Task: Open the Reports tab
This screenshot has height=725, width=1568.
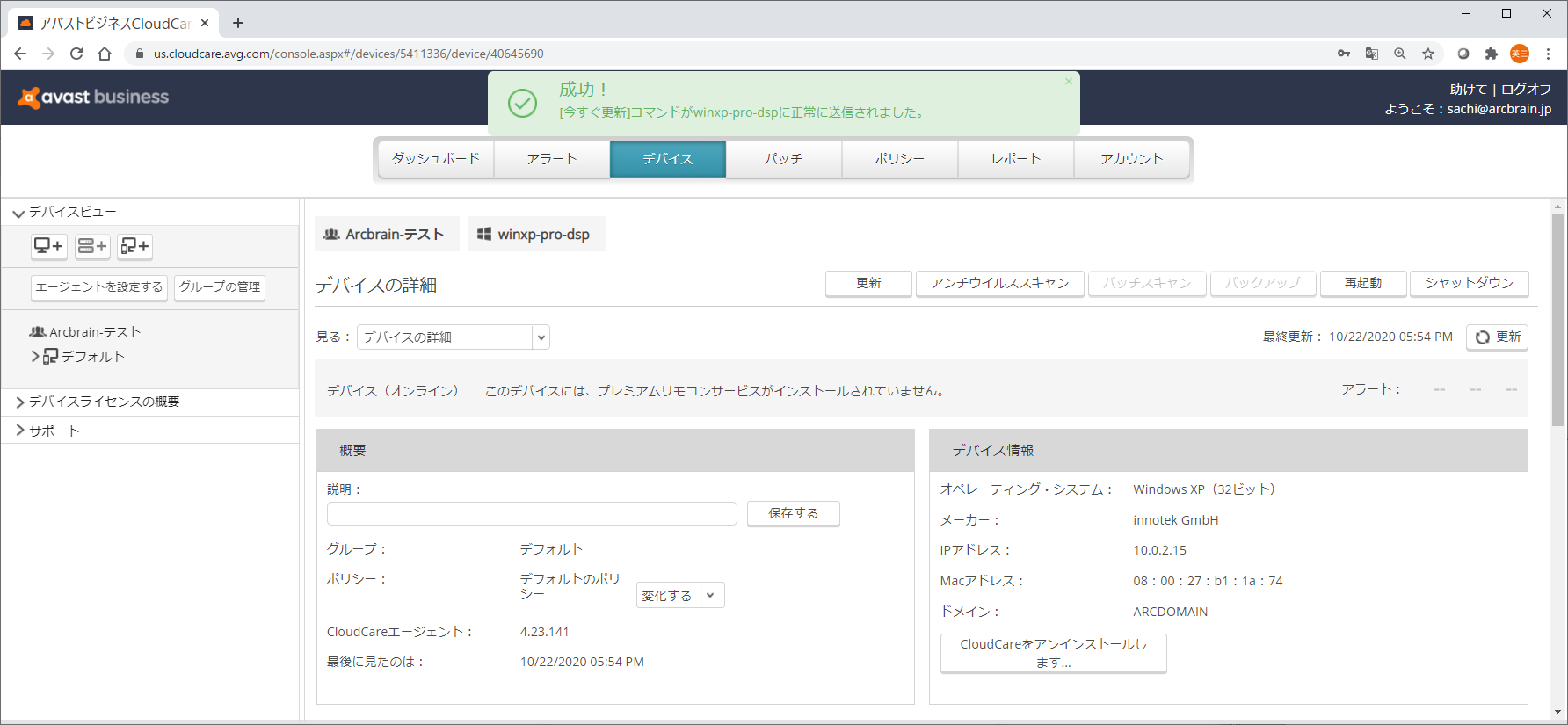Action: click(x=1016, y=159)
